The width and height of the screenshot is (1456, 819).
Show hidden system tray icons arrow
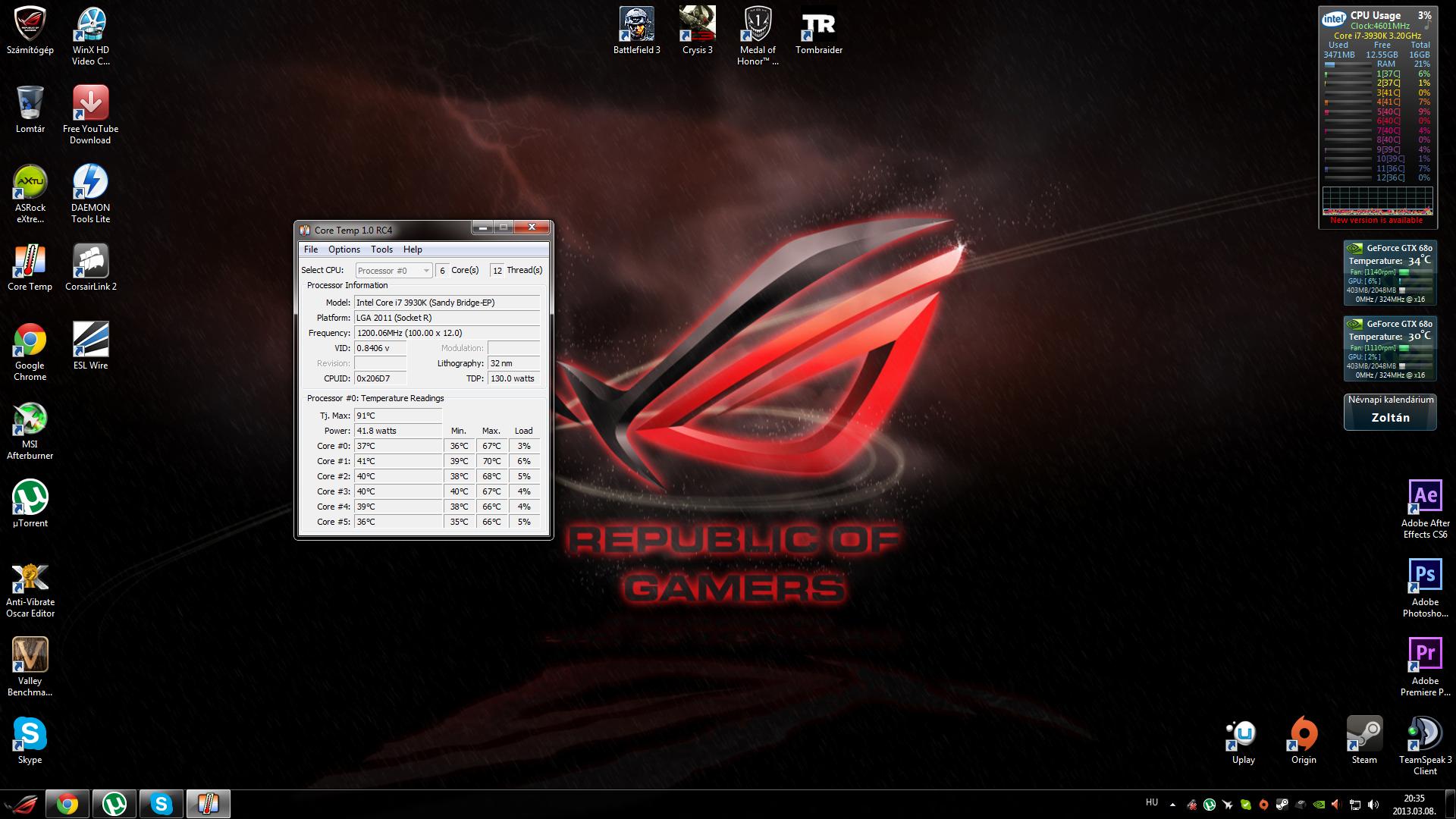(x=1172, y=805)
